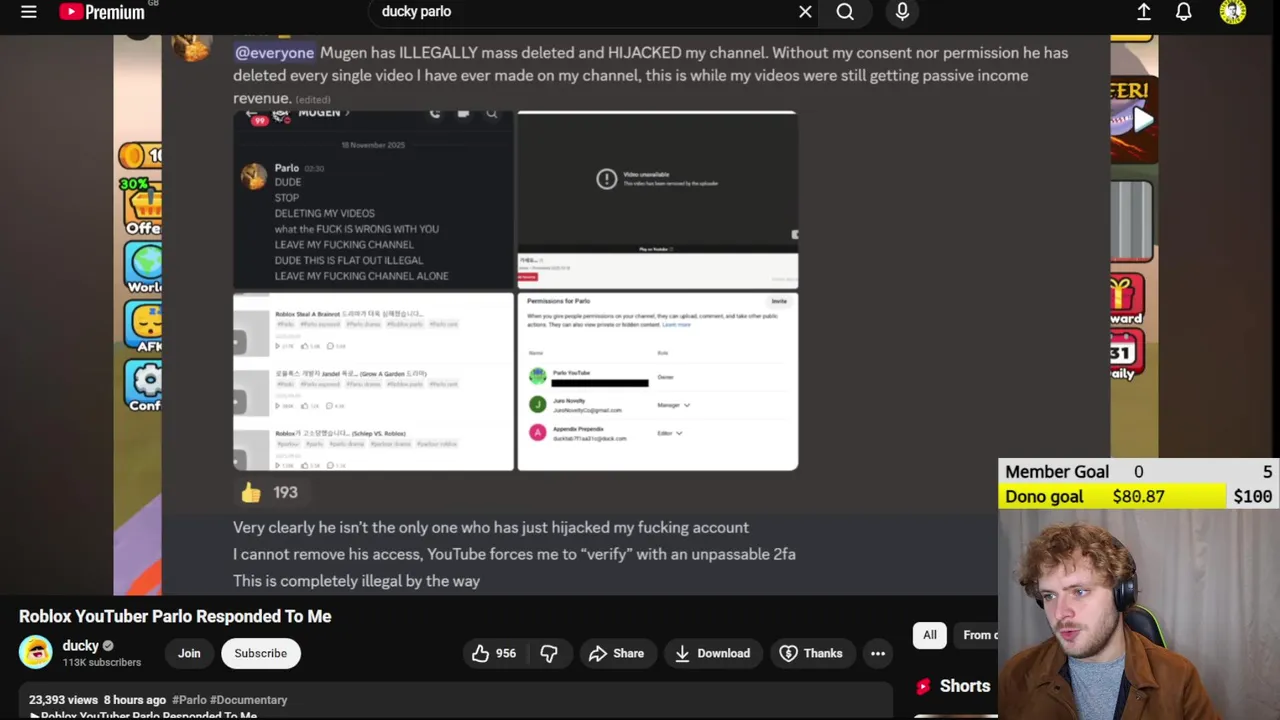Click the thumbs-up reaction with 193
The width and height of the screenshot is (1280, 720).
pos(269,492)
